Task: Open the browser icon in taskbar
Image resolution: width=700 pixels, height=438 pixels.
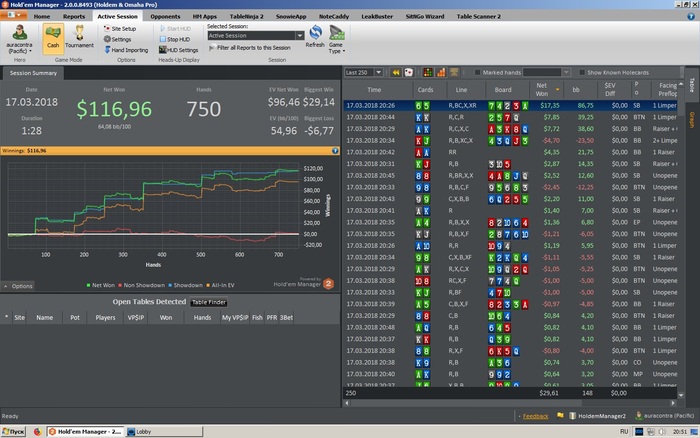Action: [38, 432]
